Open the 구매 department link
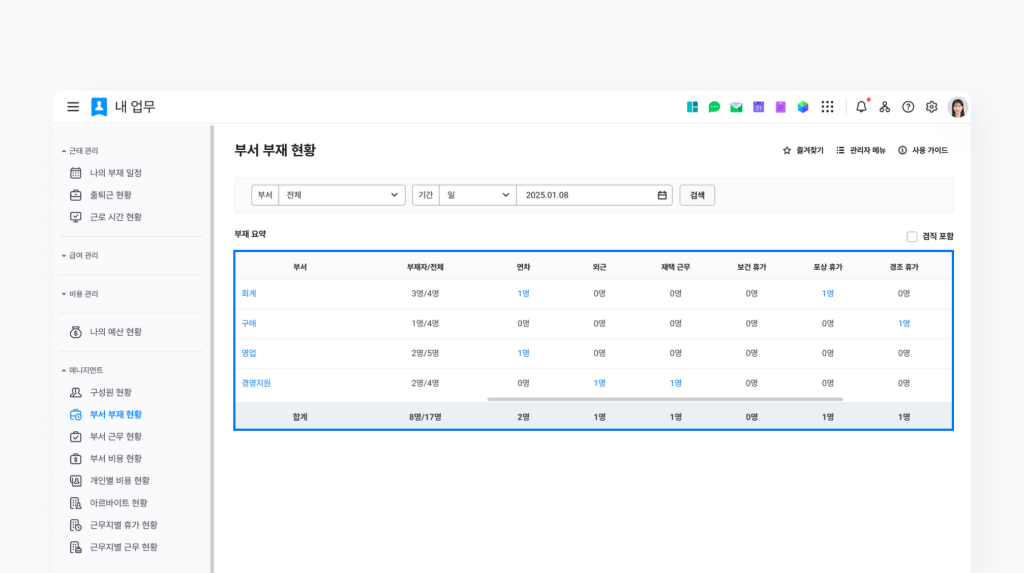The height and width of the screenshot is (573, 1024). 249,323
